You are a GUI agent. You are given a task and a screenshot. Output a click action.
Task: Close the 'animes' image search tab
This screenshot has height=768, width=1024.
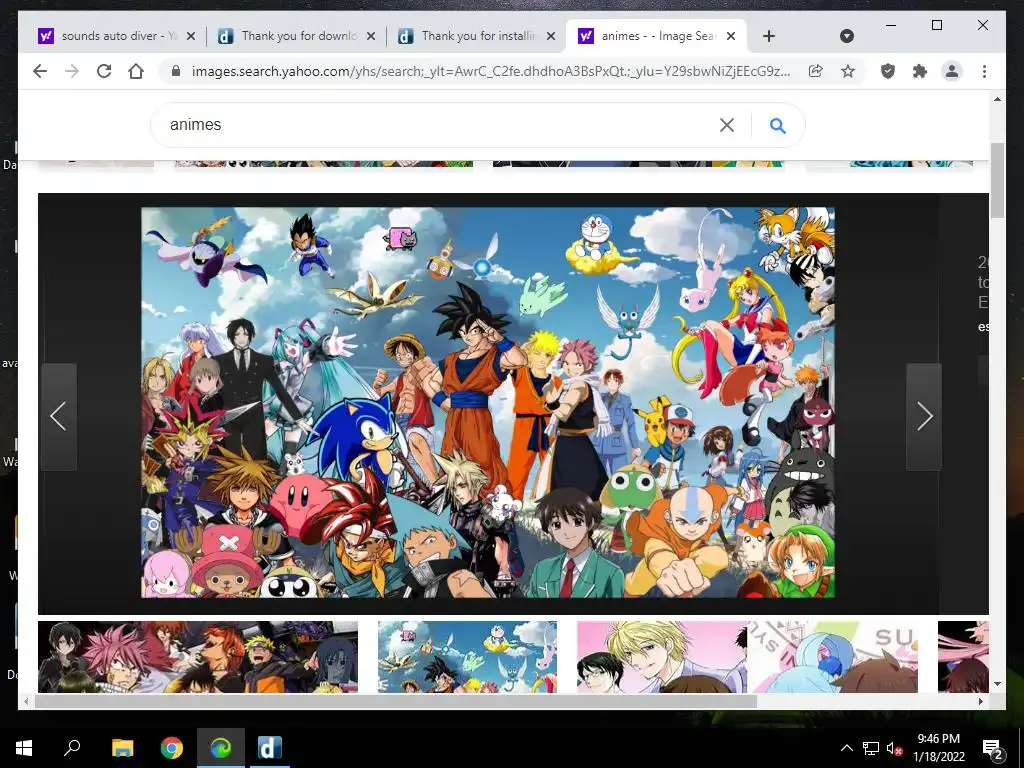coord(731,36)
